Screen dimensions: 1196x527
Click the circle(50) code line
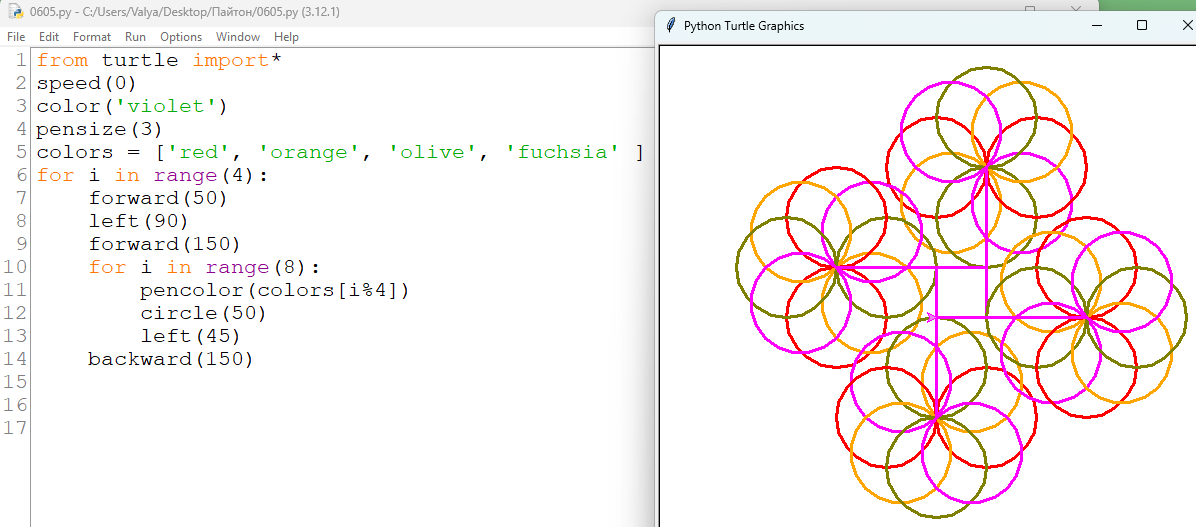coord(203,313)
